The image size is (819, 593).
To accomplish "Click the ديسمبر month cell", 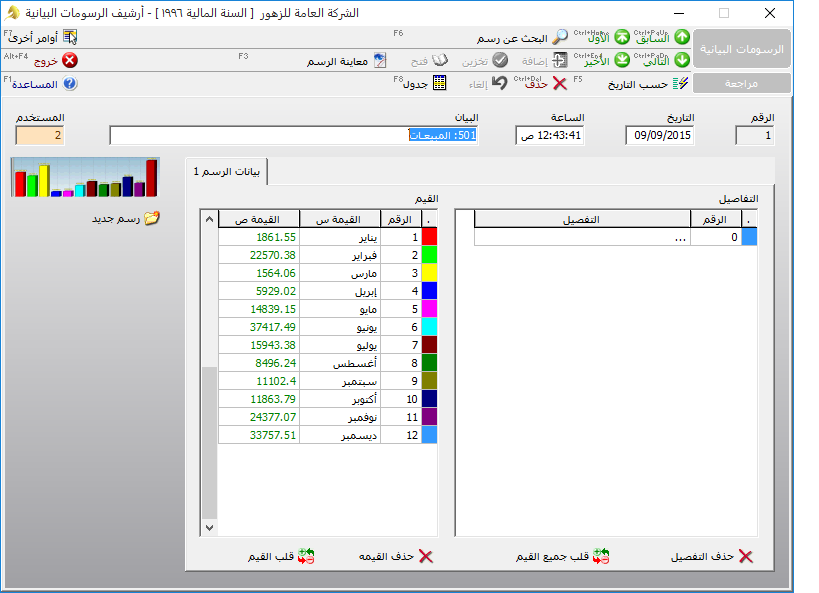I will pos(341,435).
